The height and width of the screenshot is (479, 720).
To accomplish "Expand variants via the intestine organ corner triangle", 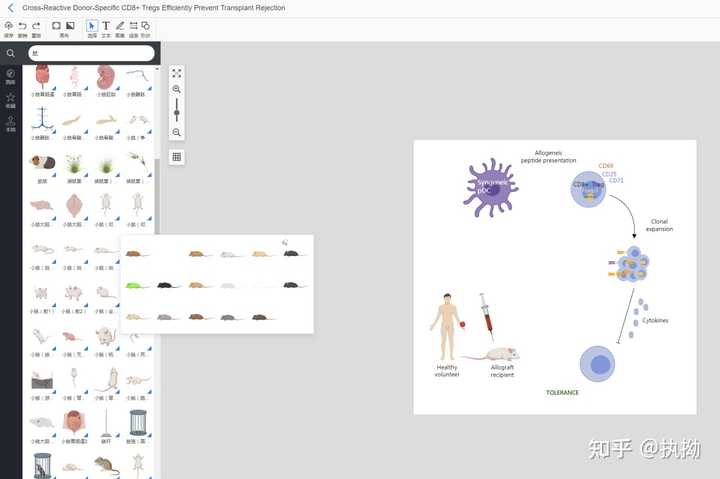I will [86, 434].
